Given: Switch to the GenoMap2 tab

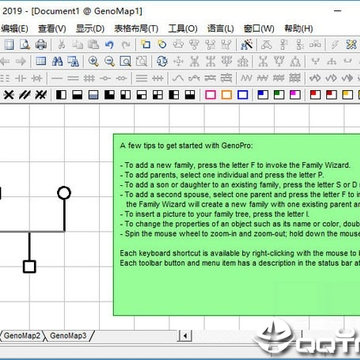Looking at the screenshot, I should [22, 335].
